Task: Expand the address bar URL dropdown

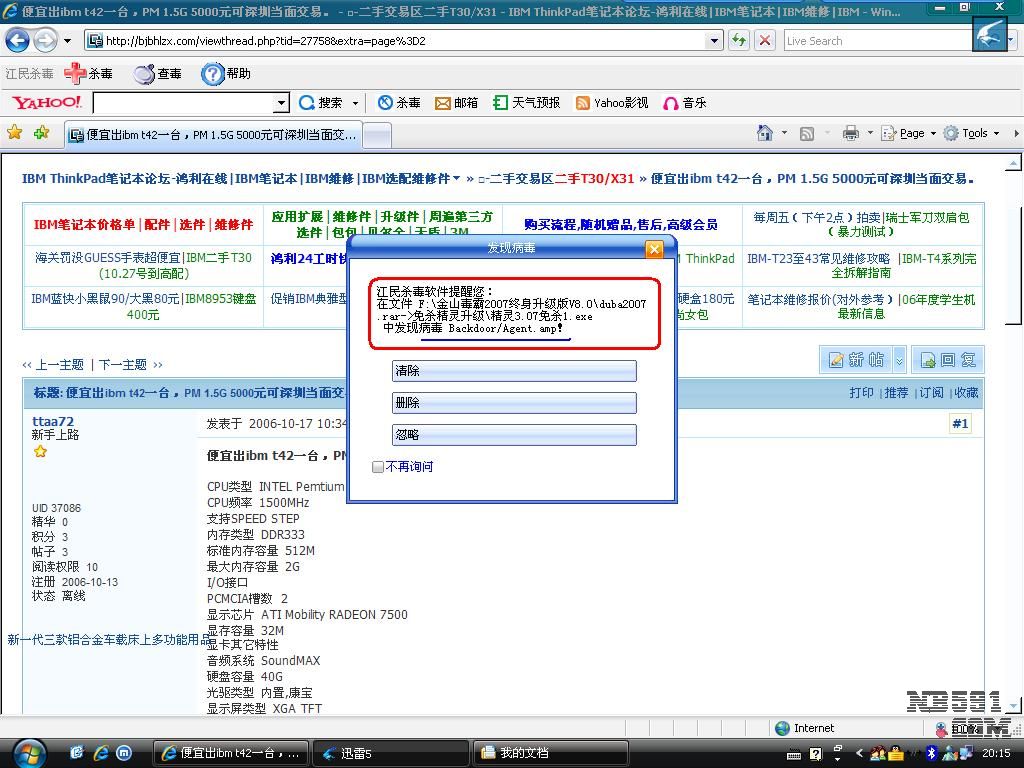Action: 714,41
